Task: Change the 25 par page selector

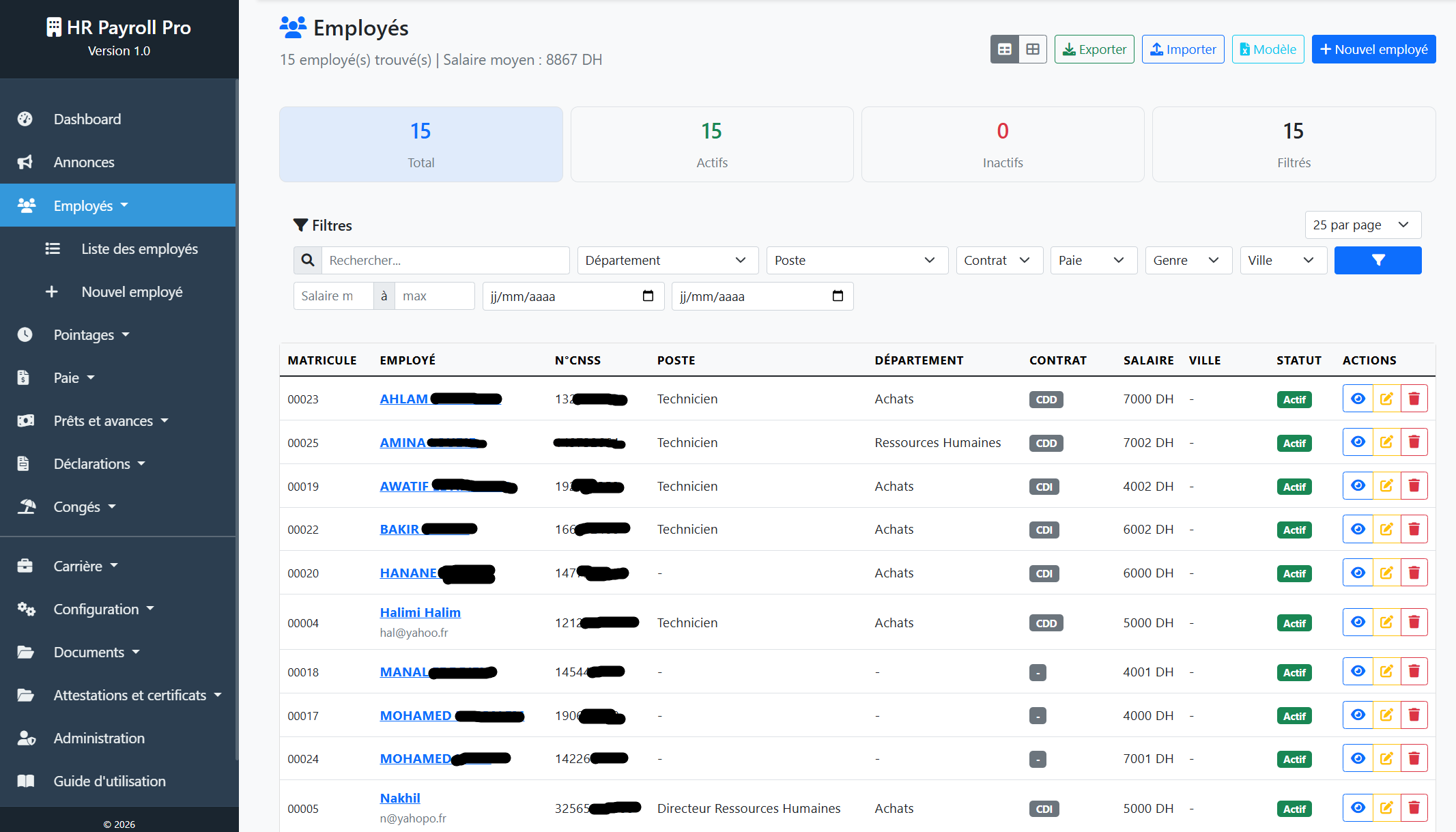Action: click(1363, 225)
